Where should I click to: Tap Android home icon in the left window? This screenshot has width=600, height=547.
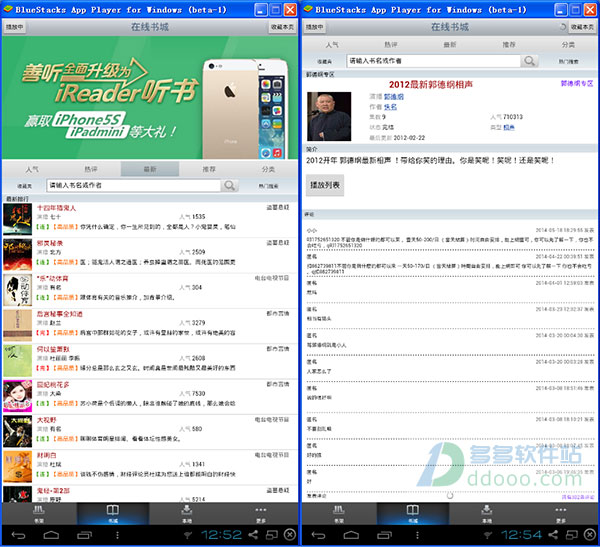tap(51, 535)
